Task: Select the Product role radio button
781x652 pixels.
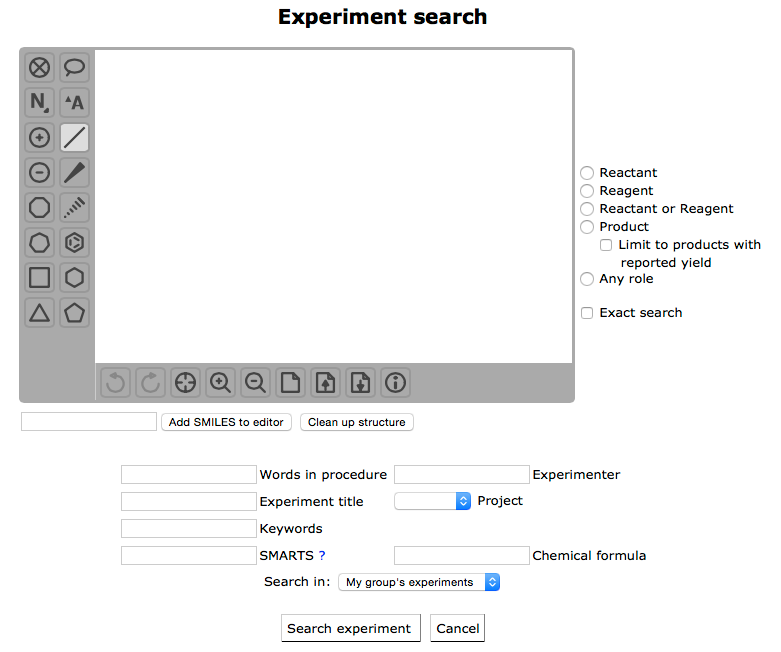Action: pos(587,227)
